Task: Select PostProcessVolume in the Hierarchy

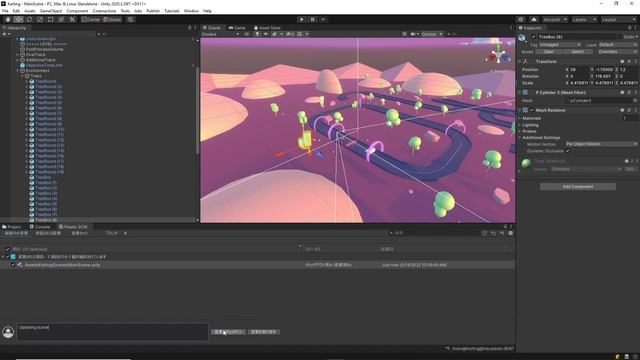Action: 44,49
